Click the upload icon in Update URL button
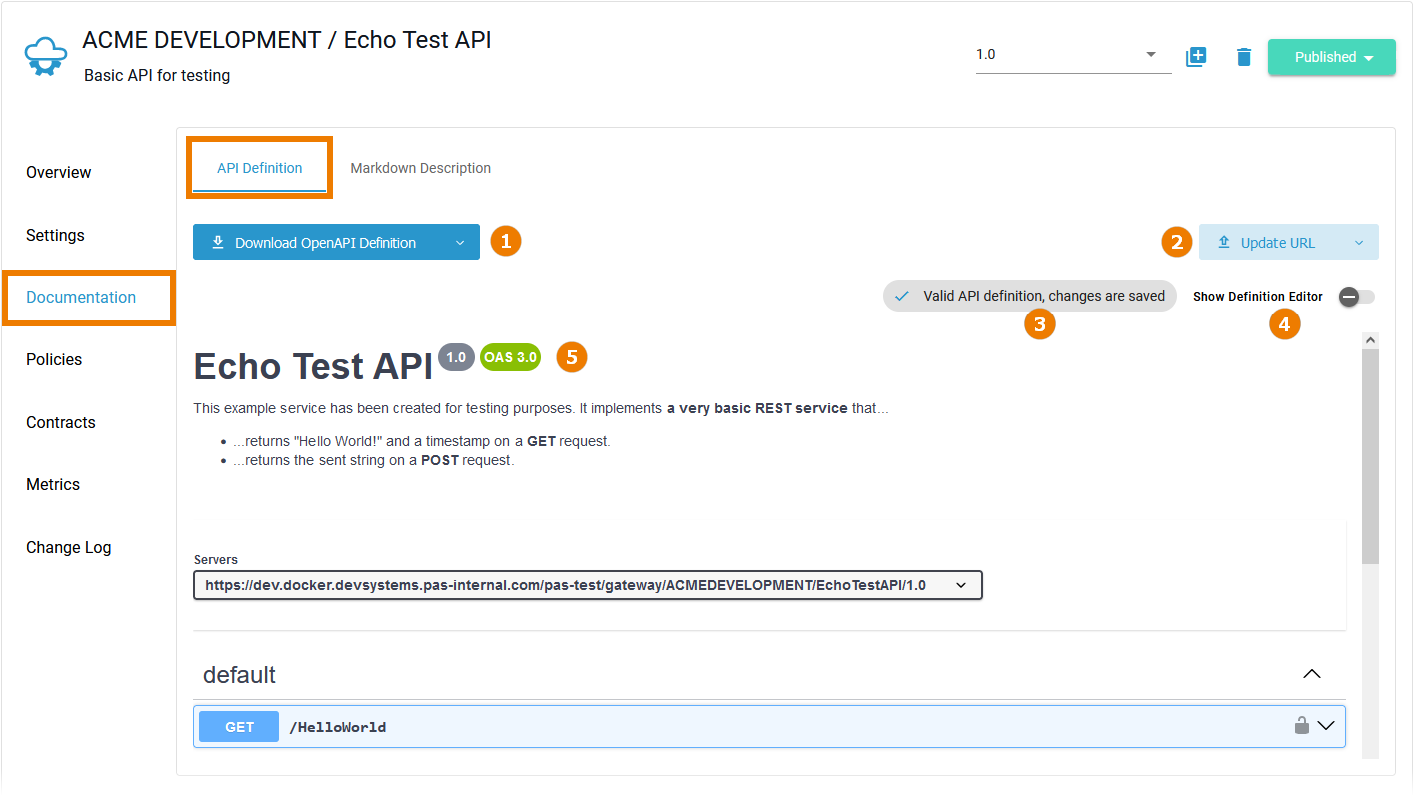The image size is (1415, 796). pos(1224,242)
